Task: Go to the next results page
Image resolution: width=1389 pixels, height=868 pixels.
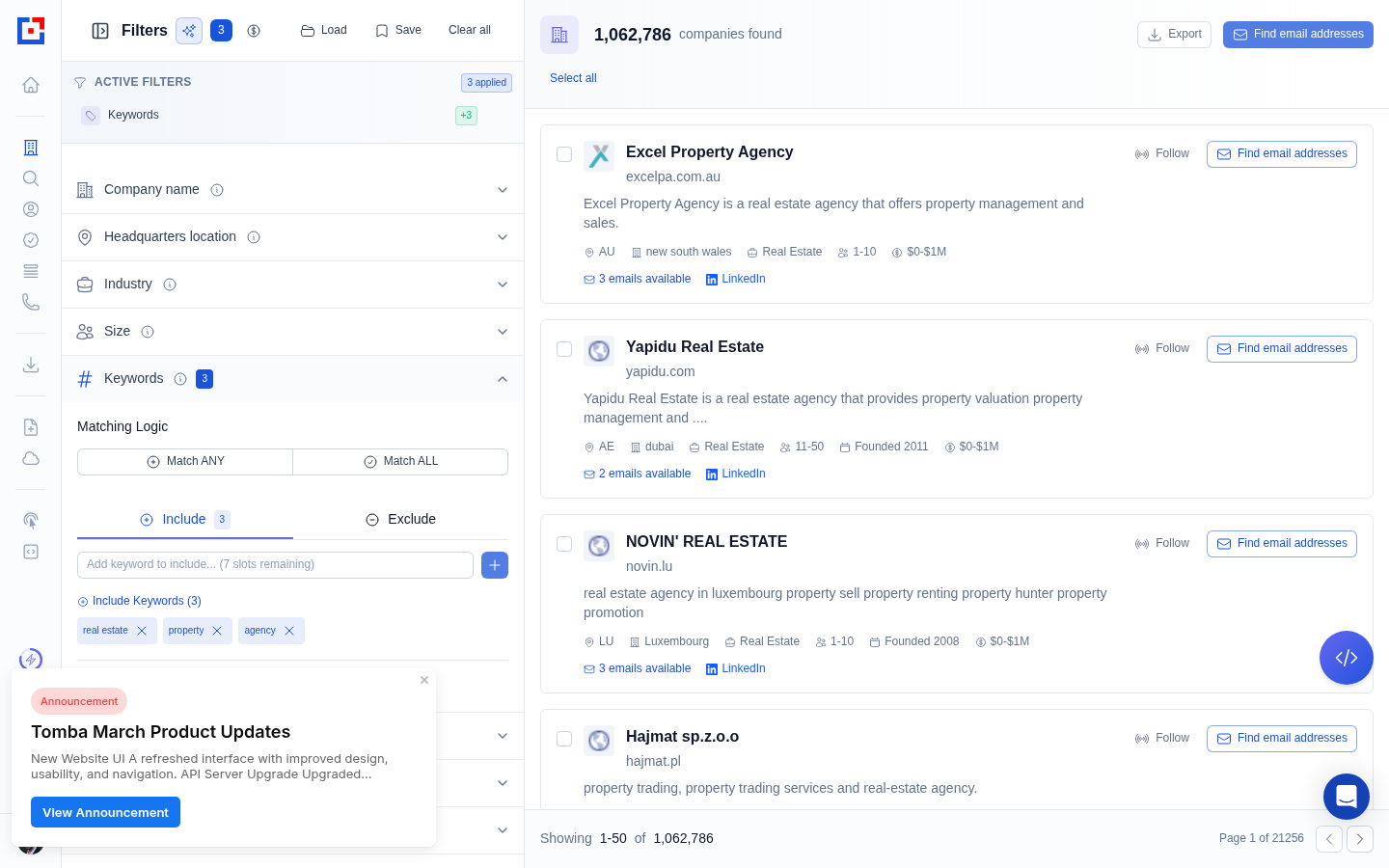Action: click(1360, 839)
